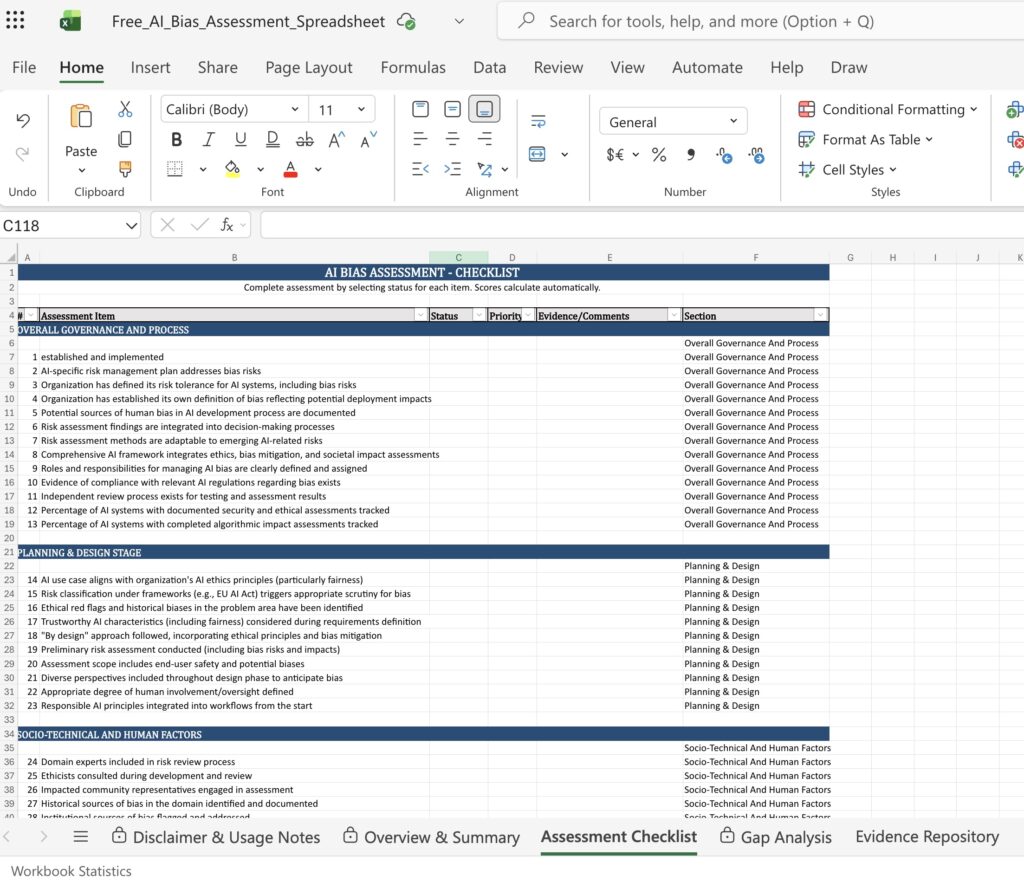Choose the red Font Color swatch

[289, 167]
